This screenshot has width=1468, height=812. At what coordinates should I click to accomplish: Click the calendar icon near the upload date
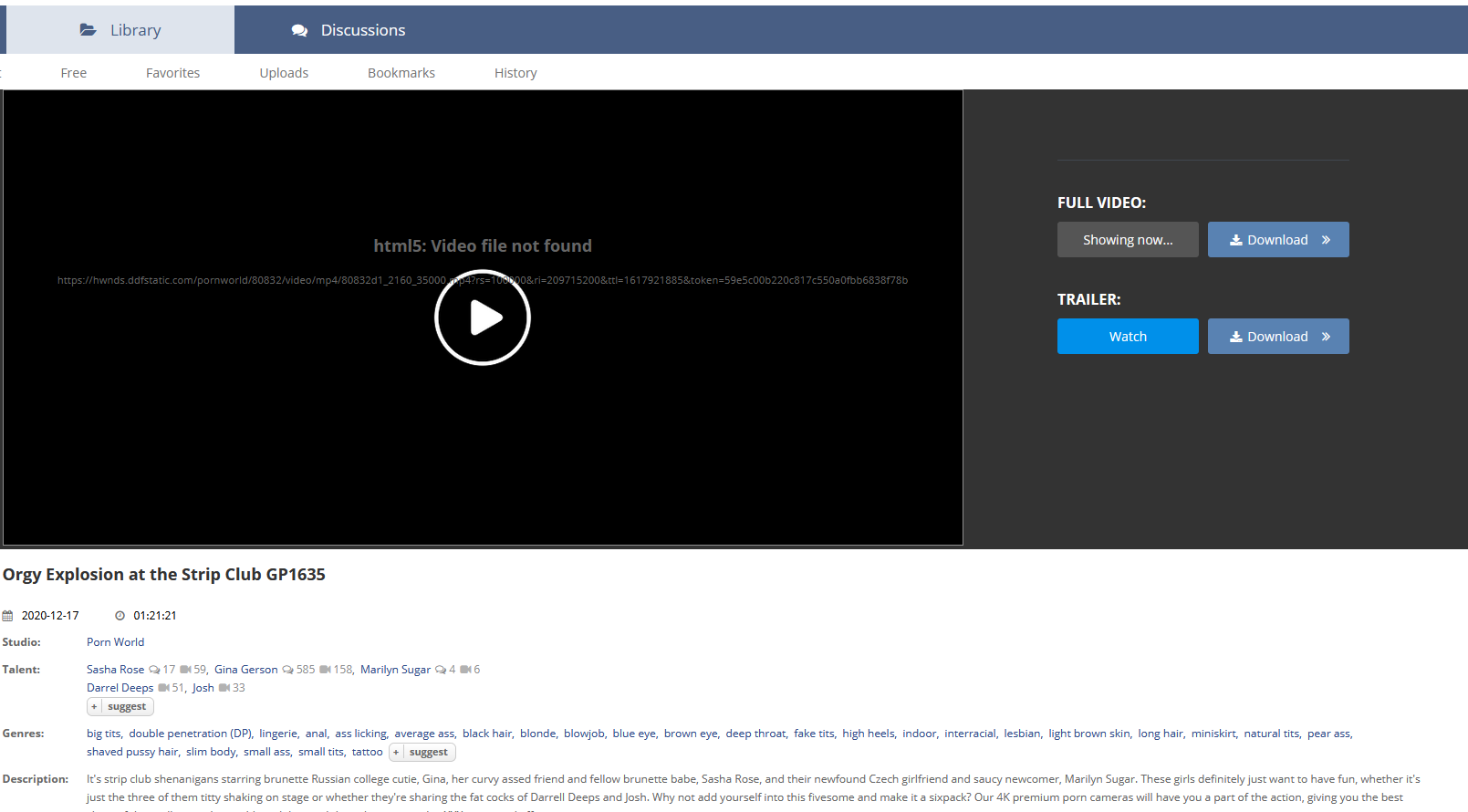[8, 616]
